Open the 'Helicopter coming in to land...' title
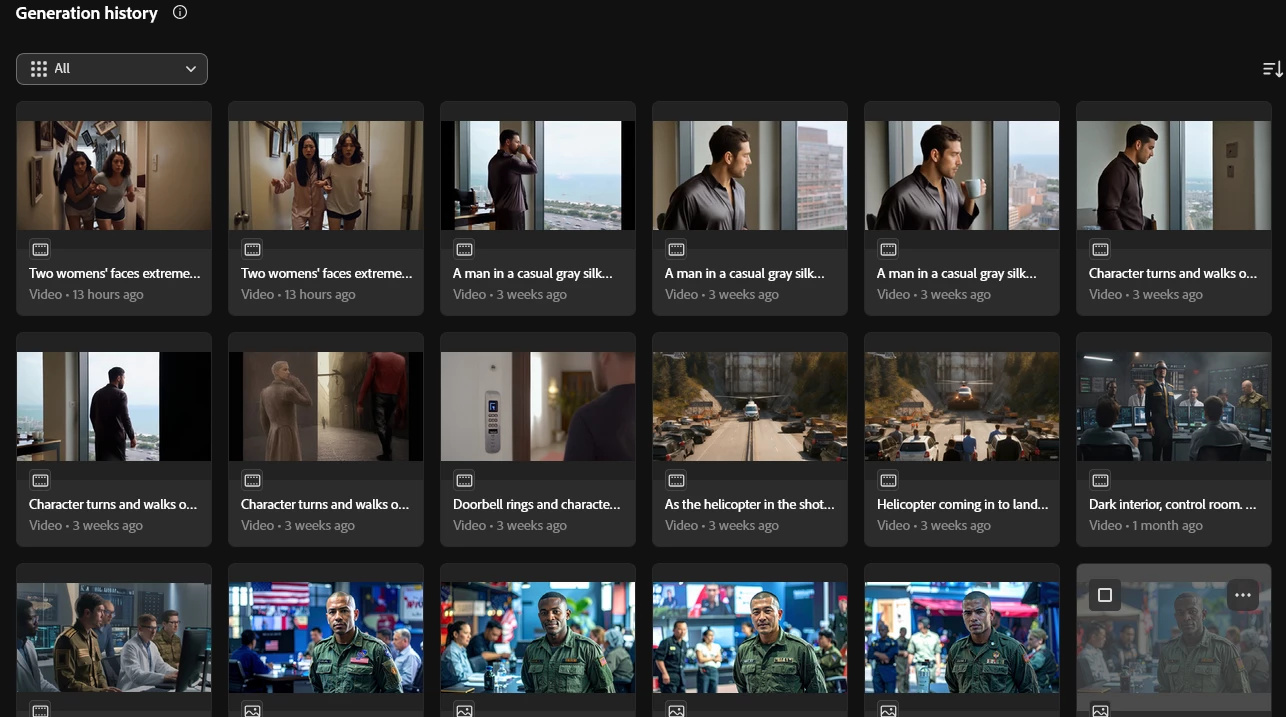 pyautogui.click(x=963, y=504)
